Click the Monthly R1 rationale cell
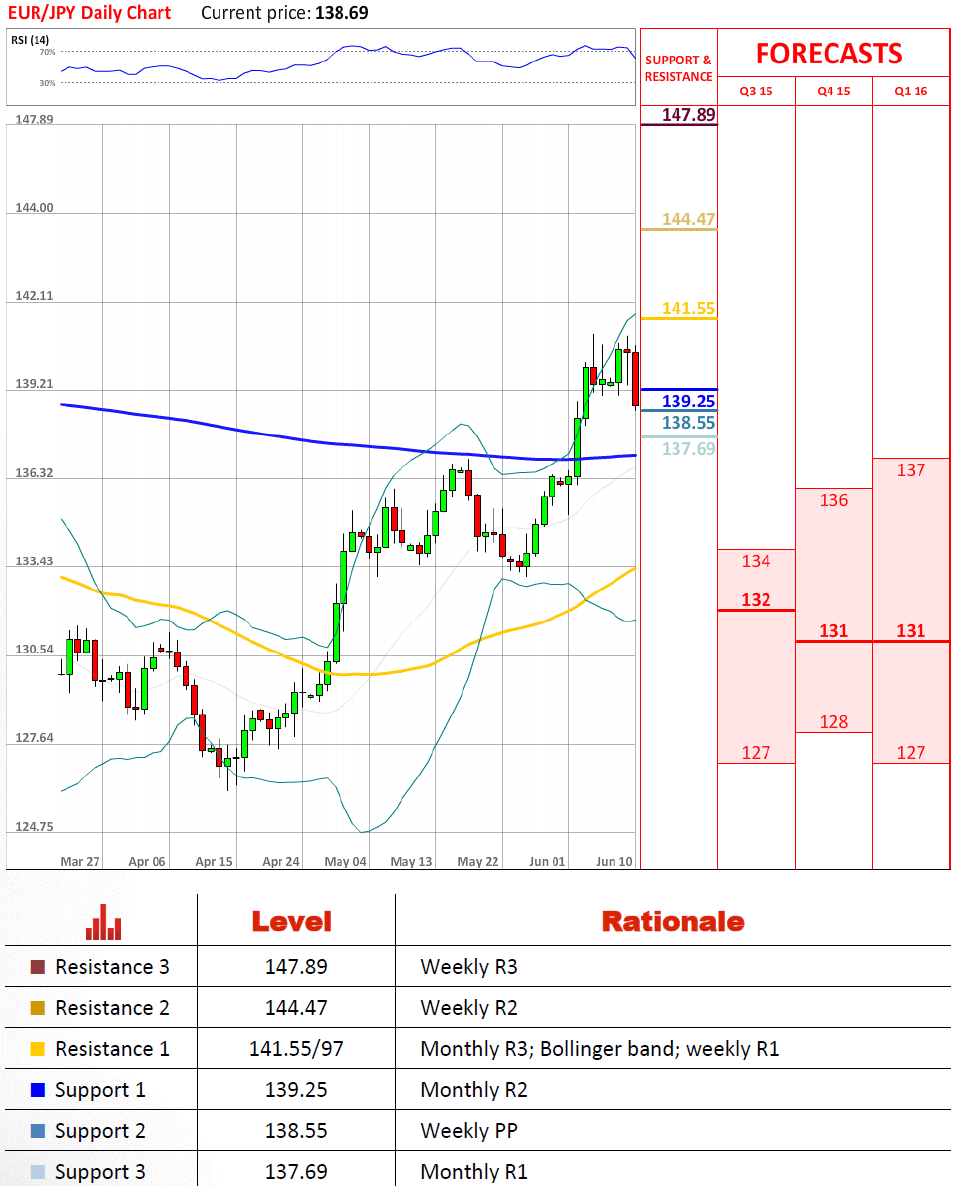This screenshot has width=967, height=1186. pyautogui.click(x=474, y=1172)
